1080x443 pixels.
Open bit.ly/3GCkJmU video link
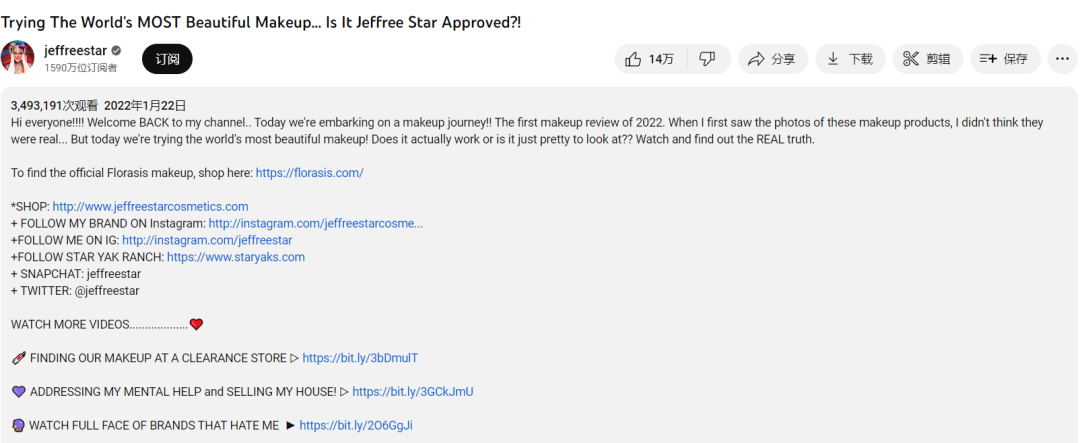(x=412, y=392)
